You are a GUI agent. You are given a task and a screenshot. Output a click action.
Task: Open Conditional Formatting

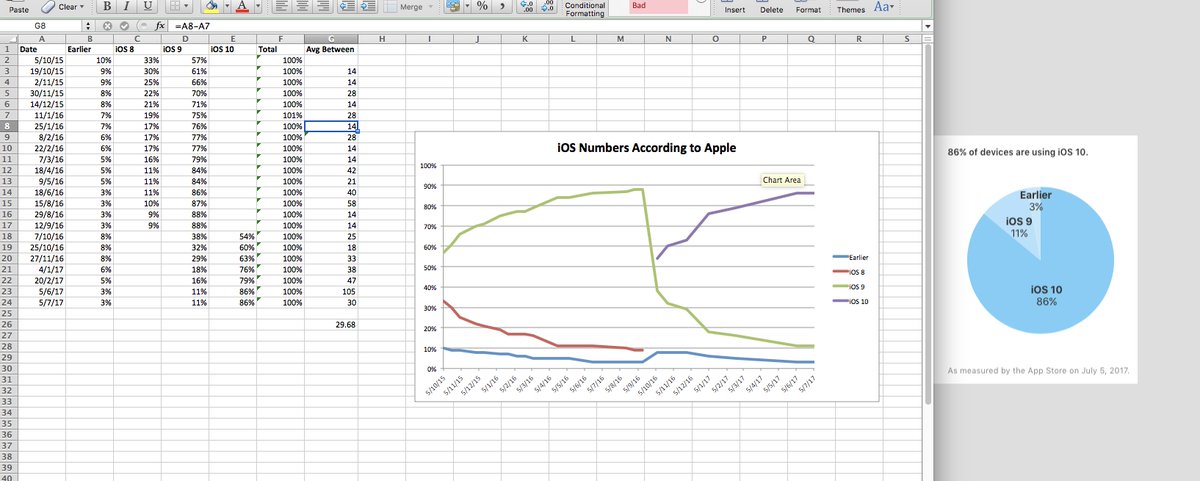(583, 9)
